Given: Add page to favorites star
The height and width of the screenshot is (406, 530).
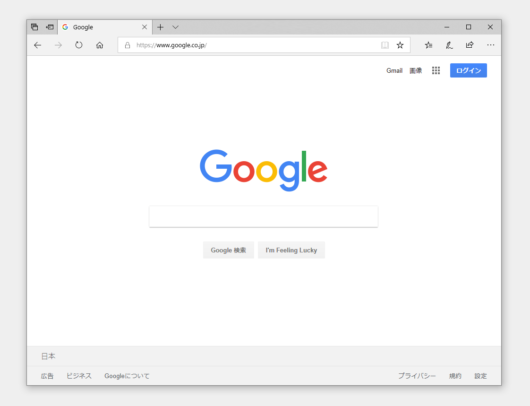Looking at the screenshot, I should 400,45.
